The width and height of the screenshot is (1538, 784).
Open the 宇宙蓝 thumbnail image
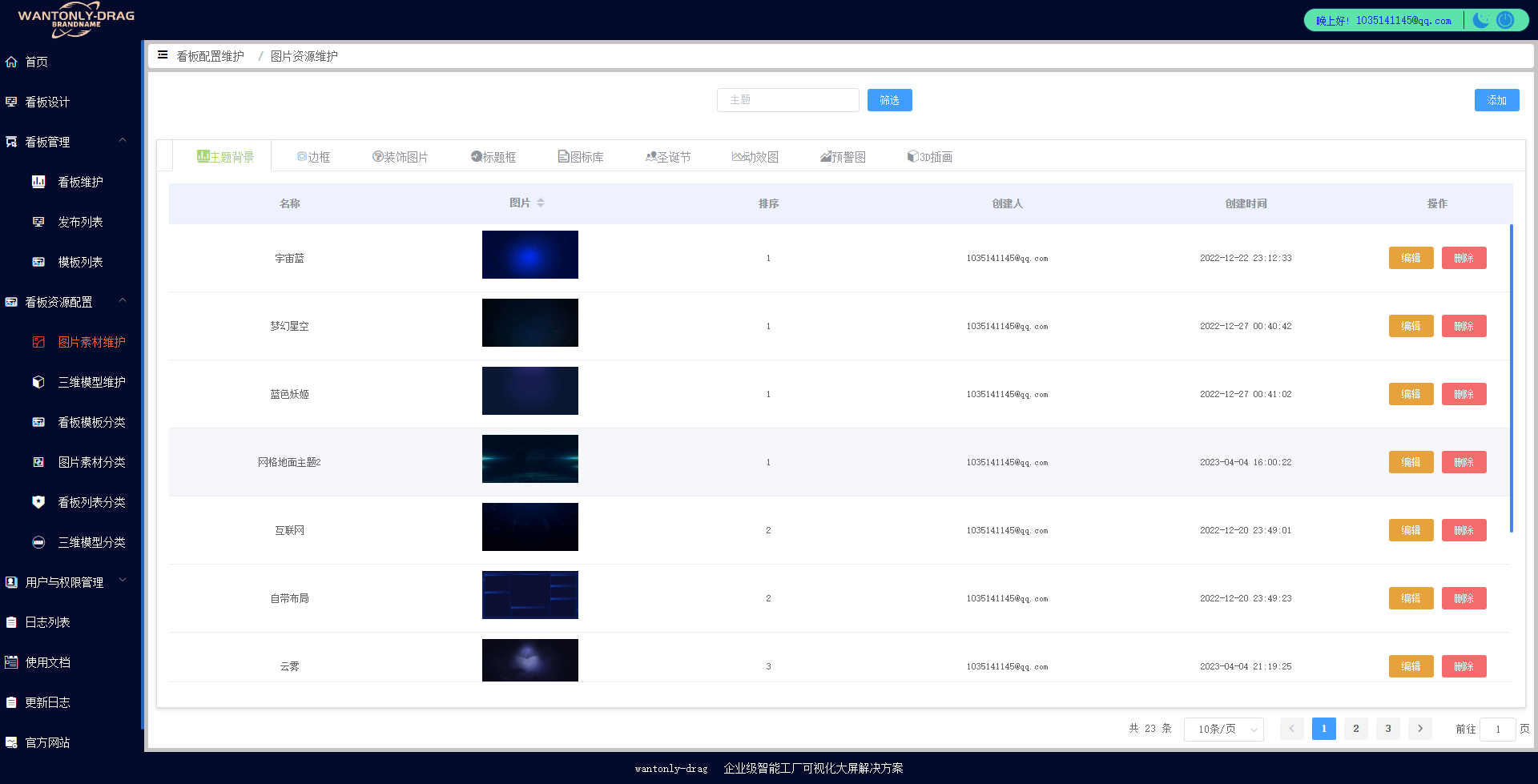tap(529, 255)
